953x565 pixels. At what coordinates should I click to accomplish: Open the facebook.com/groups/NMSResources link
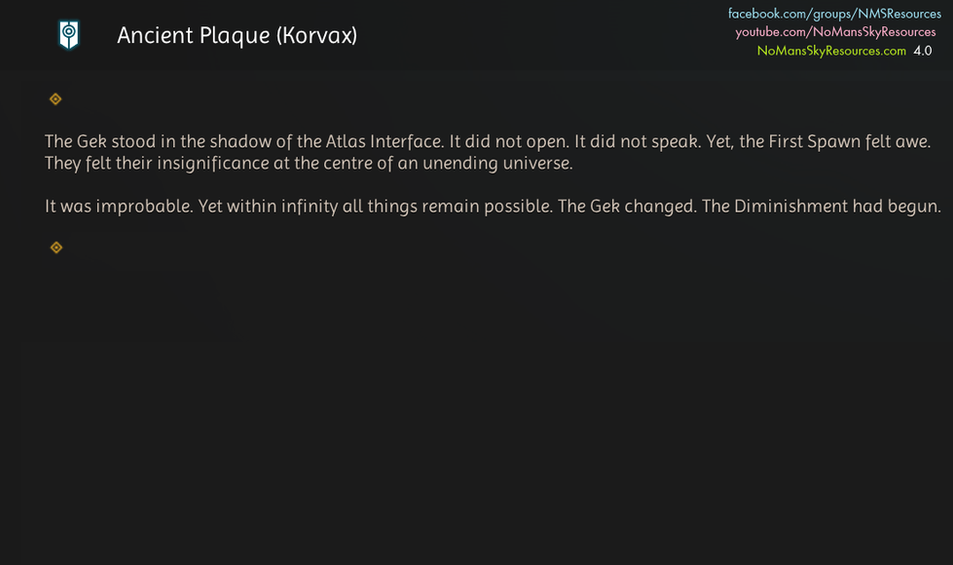834,14
